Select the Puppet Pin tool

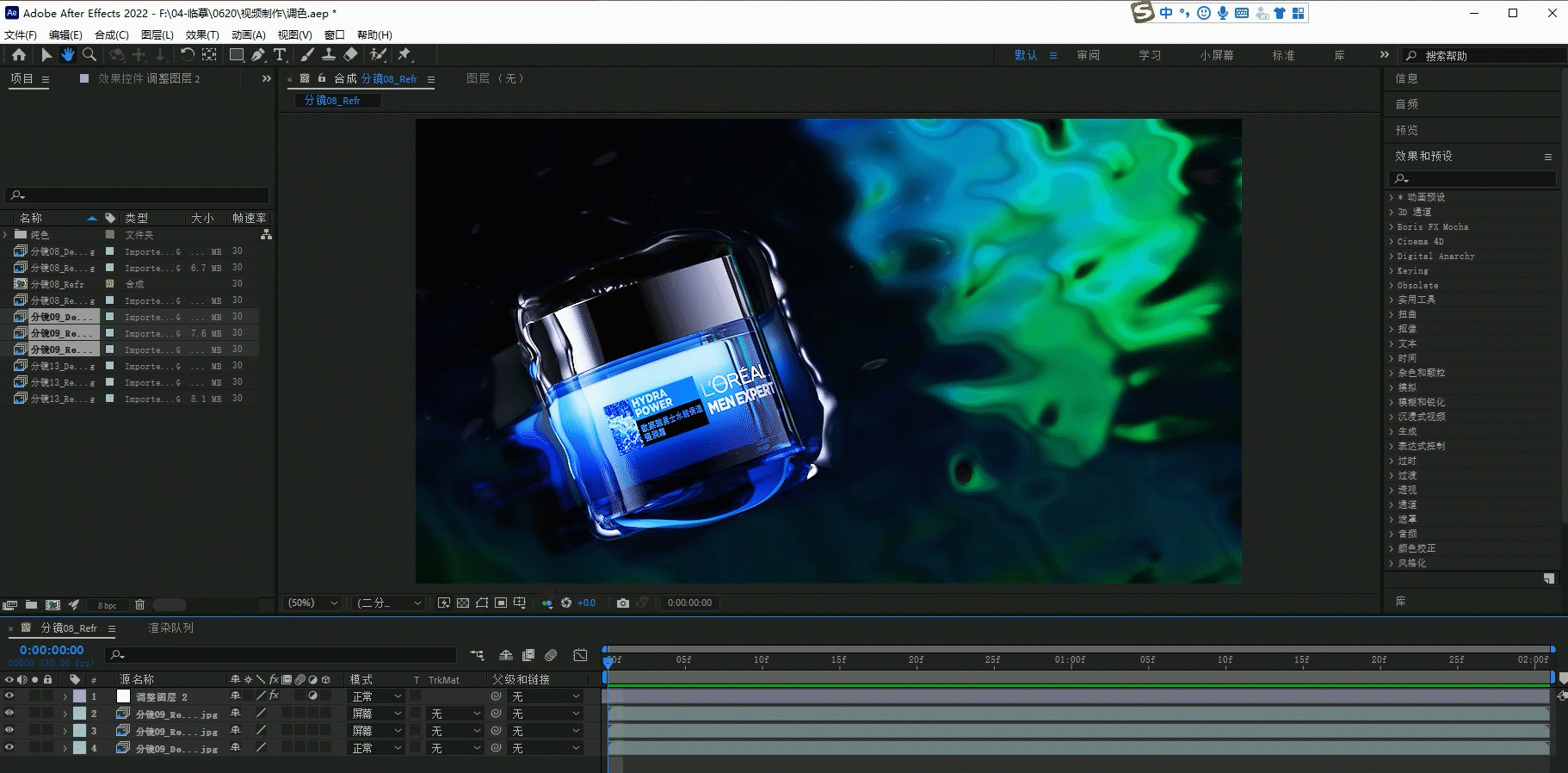pos(404,54)
